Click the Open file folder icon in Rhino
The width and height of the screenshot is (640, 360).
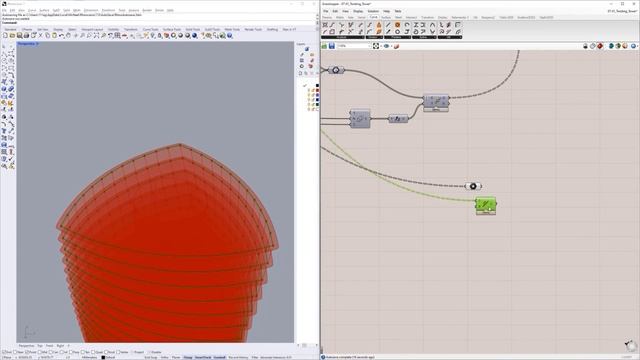click(12, 36)
